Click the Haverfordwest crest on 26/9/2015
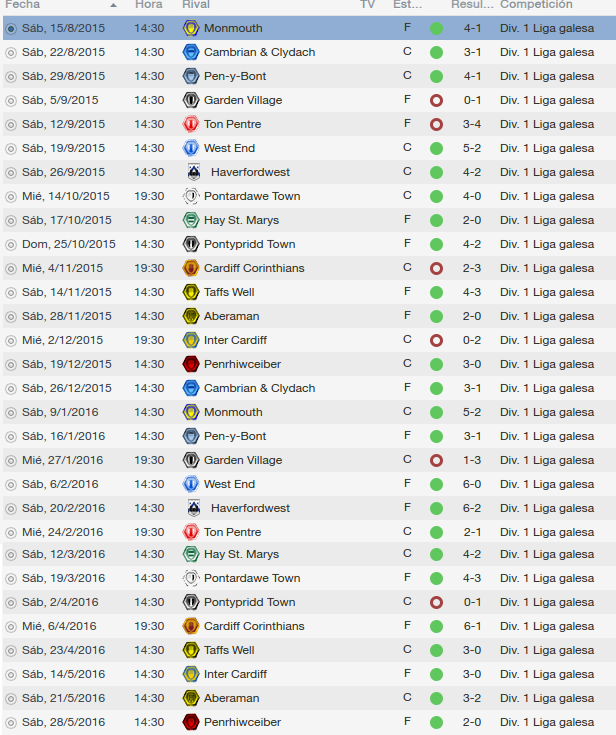The image size is (616, 735). coord(194,172)
